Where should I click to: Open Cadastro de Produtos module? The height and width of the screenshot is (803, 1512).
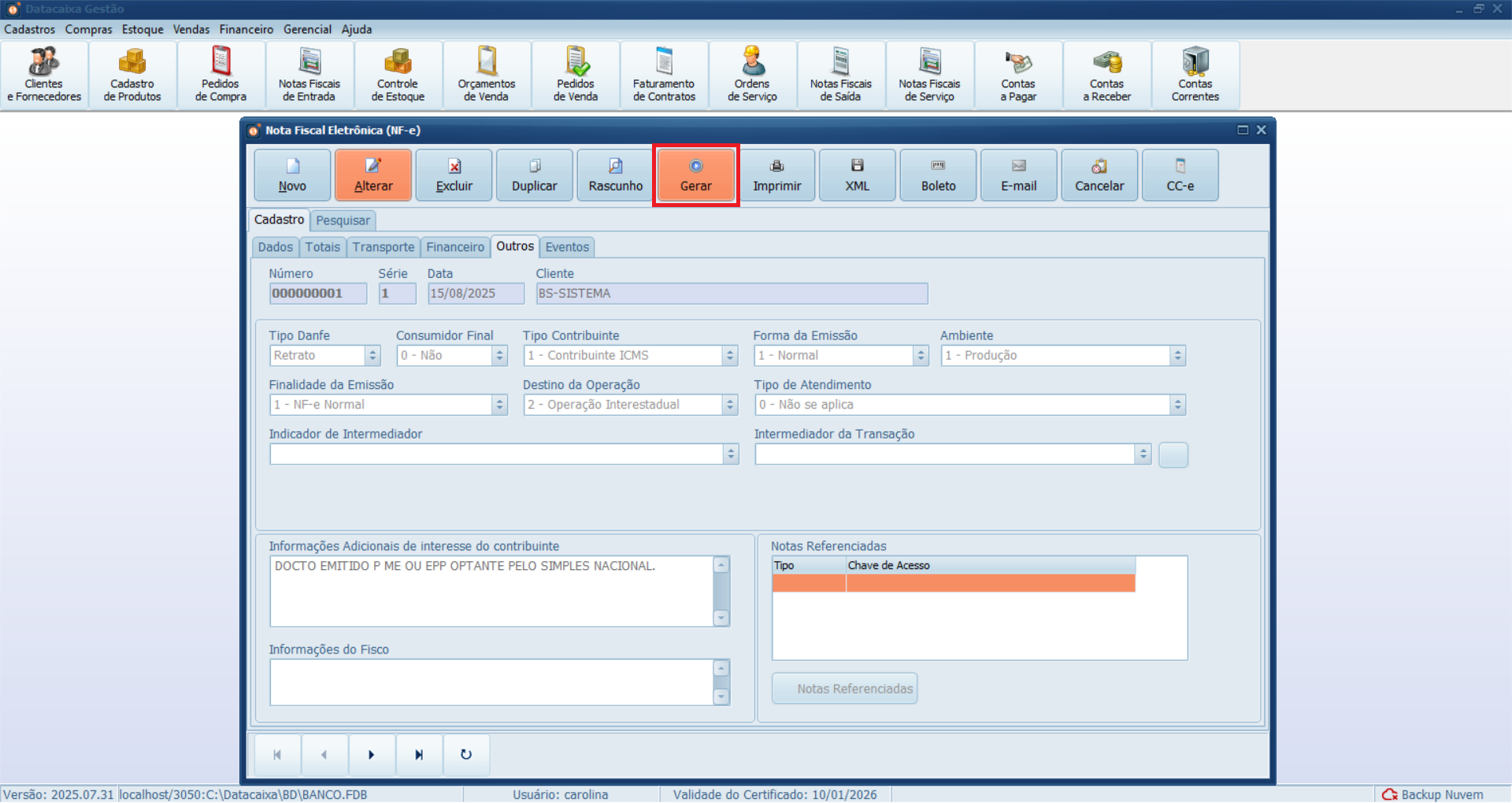click(x=132, y=76)
